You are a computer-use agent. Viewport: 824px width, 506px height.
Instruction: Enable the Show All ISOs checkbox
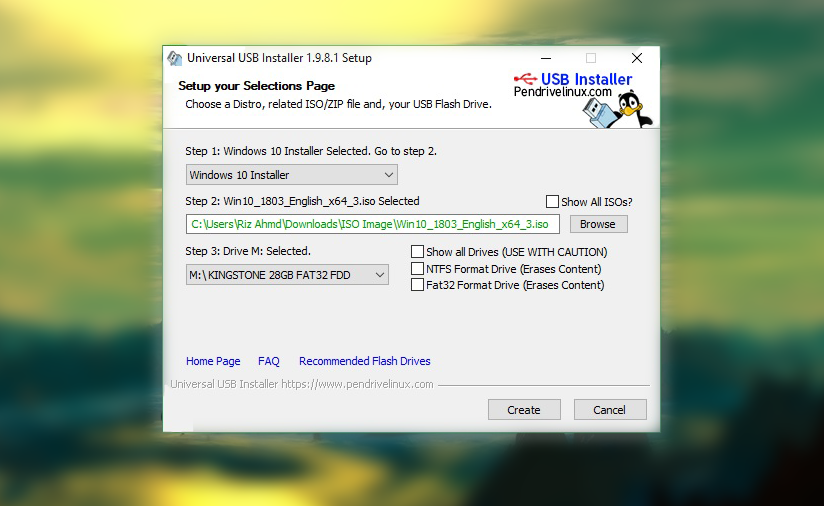[552, 202]
